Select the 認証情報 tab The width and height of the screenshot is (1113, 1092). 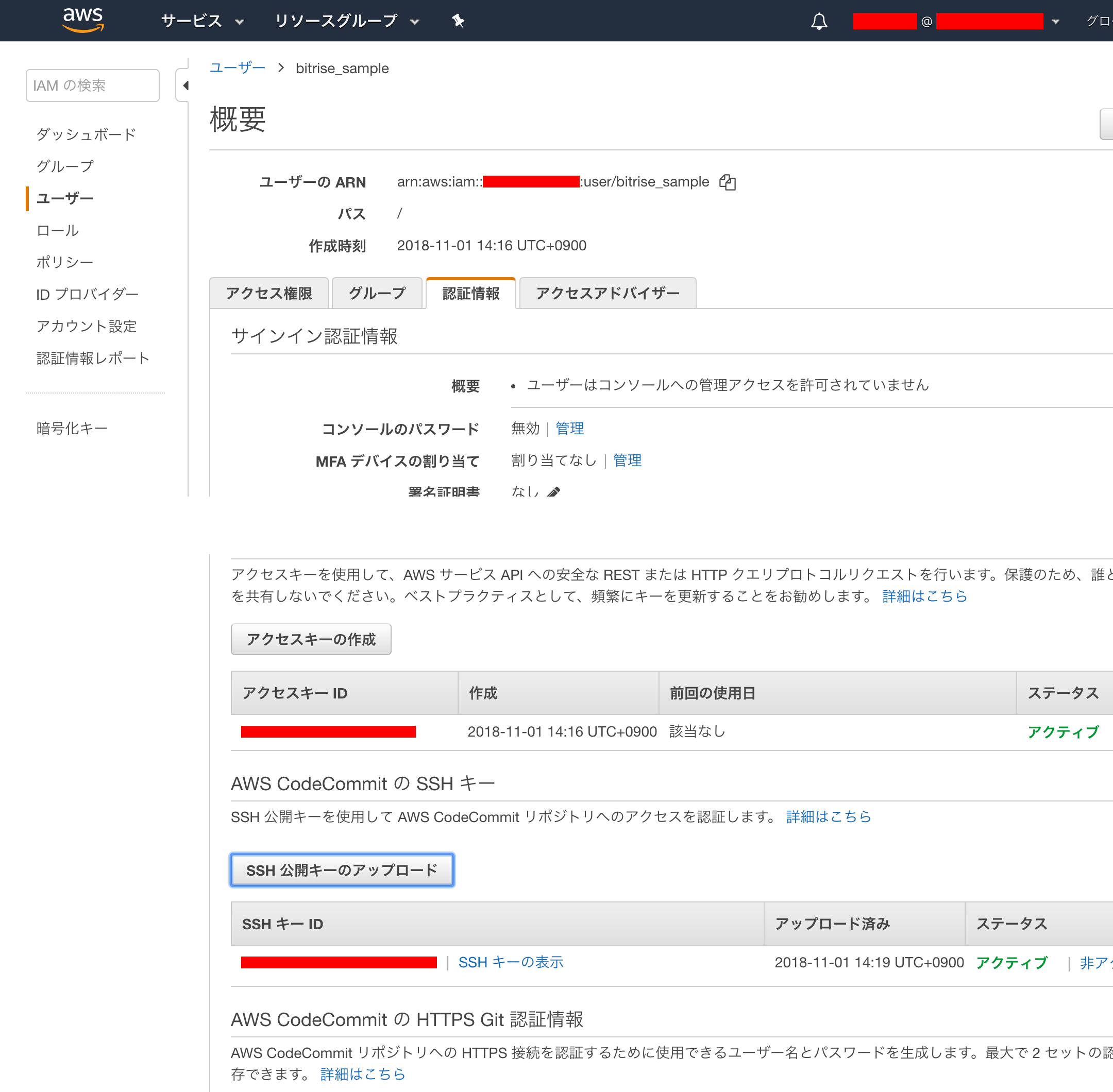470,293
